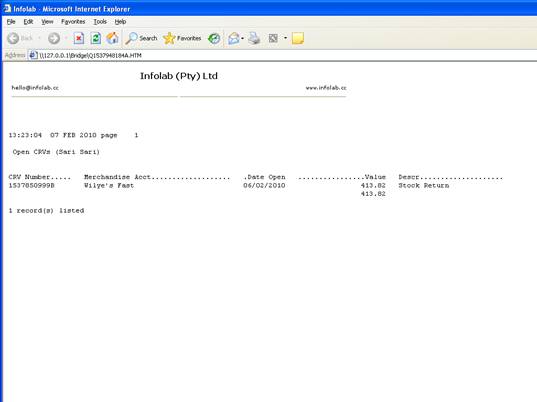Screen dimensions: 537x402
Task: Open History with green clock icon
Action: tap(214, 38)
